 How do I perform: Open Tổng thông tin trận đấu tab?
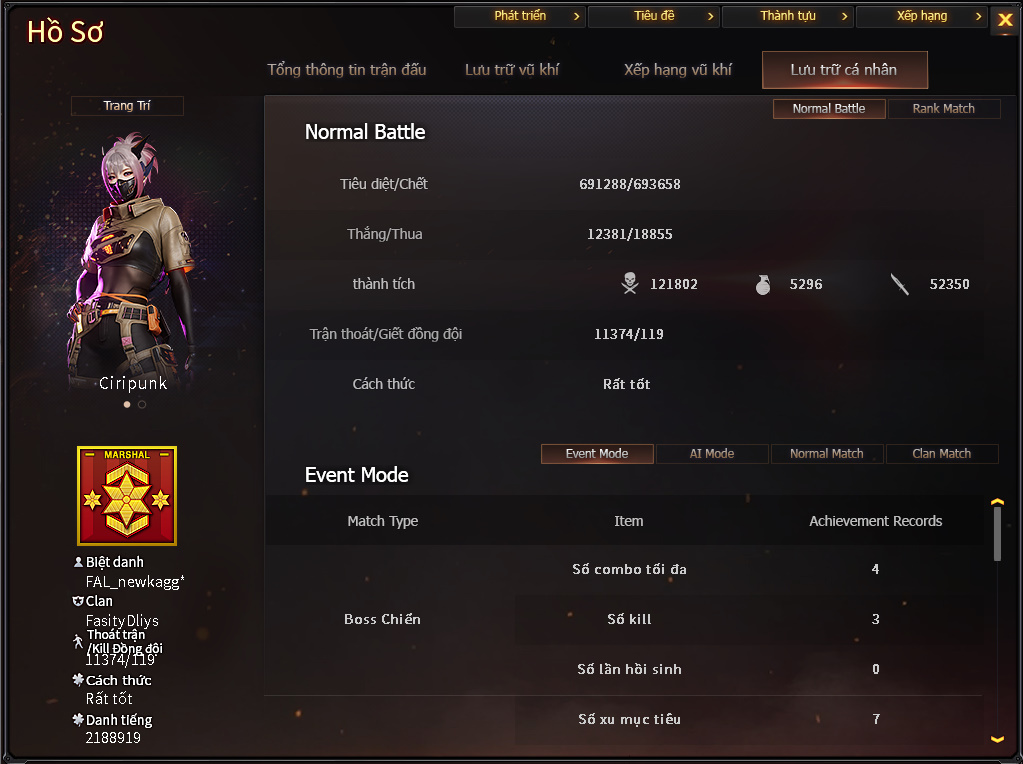[x=346, y=70]
